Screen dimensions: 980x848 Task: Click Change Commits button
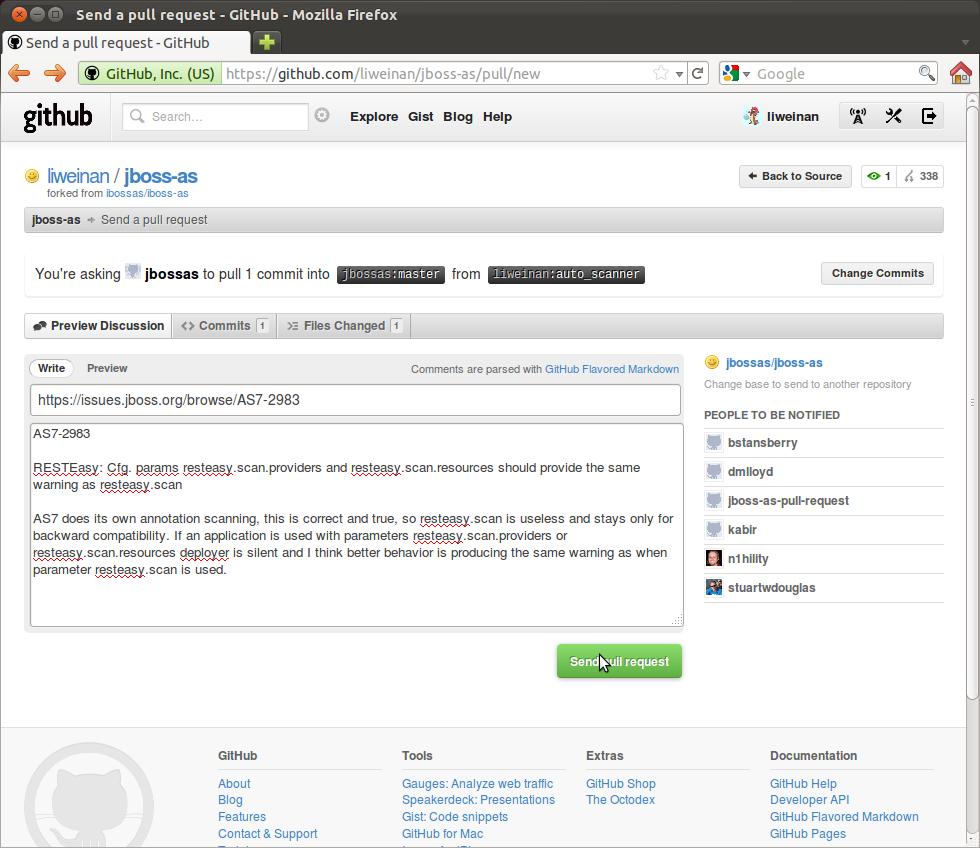(877, 273)
